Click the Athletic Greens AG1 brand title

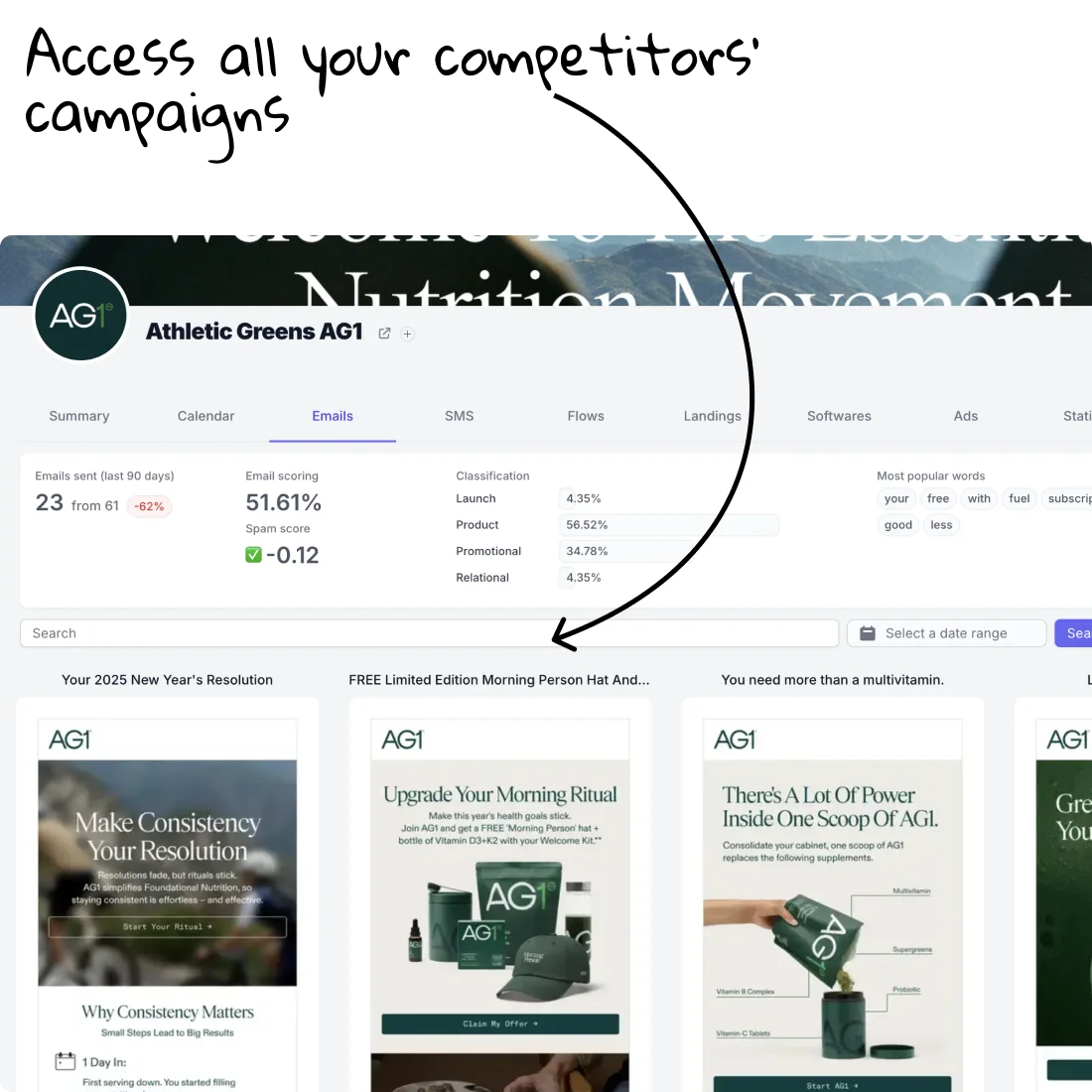[x=254, y=332]
